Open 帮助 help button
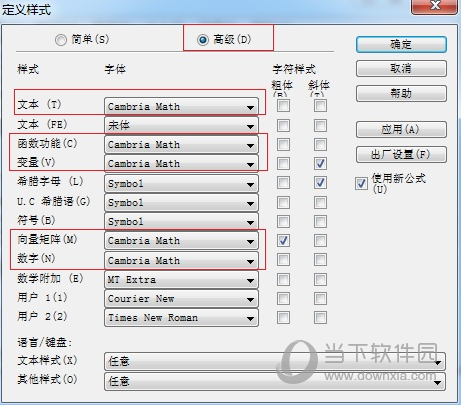This screenshot has height=405, width=461. [401, 93]
